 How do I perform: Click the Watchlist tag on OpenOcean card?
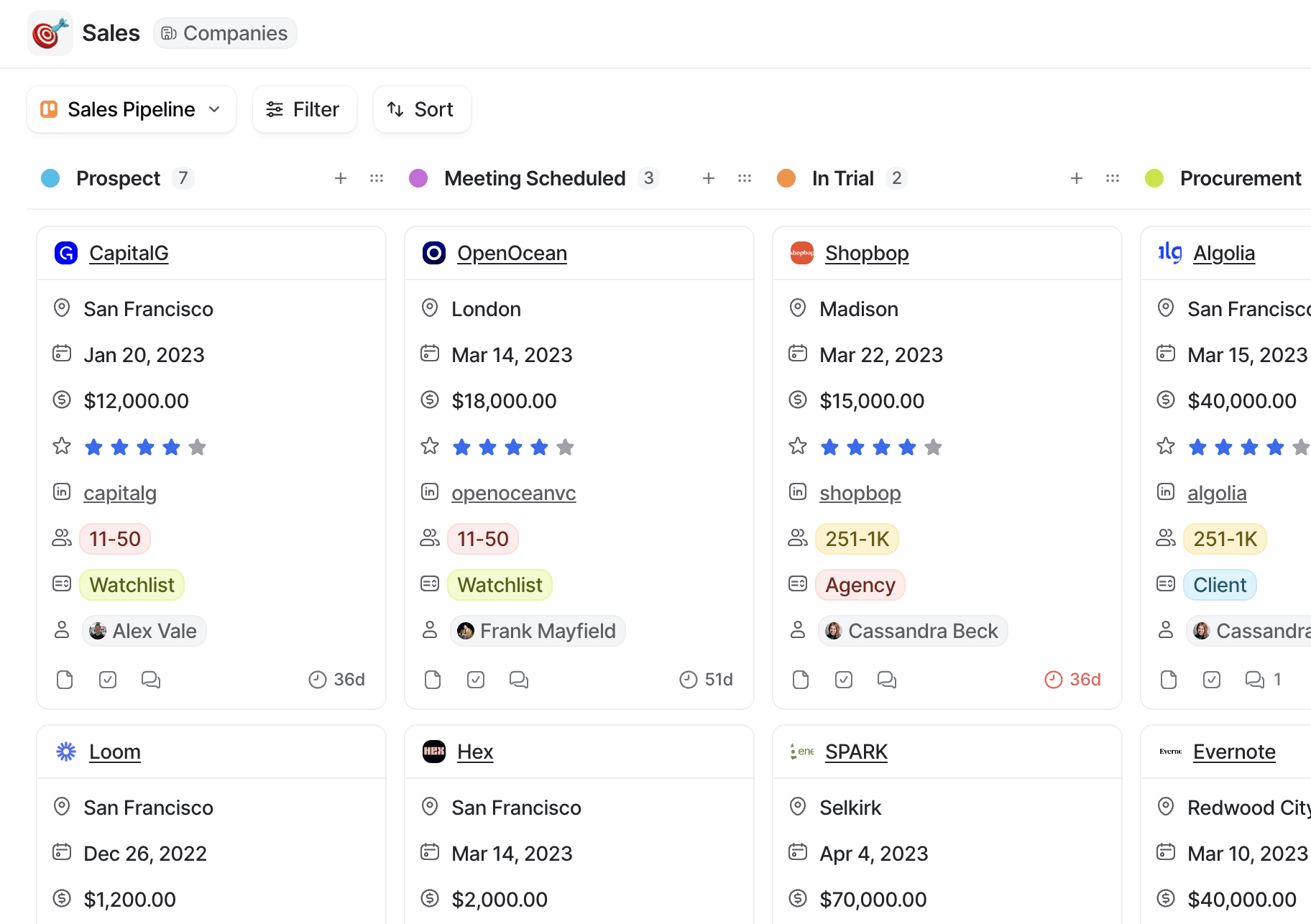(500, 585)
